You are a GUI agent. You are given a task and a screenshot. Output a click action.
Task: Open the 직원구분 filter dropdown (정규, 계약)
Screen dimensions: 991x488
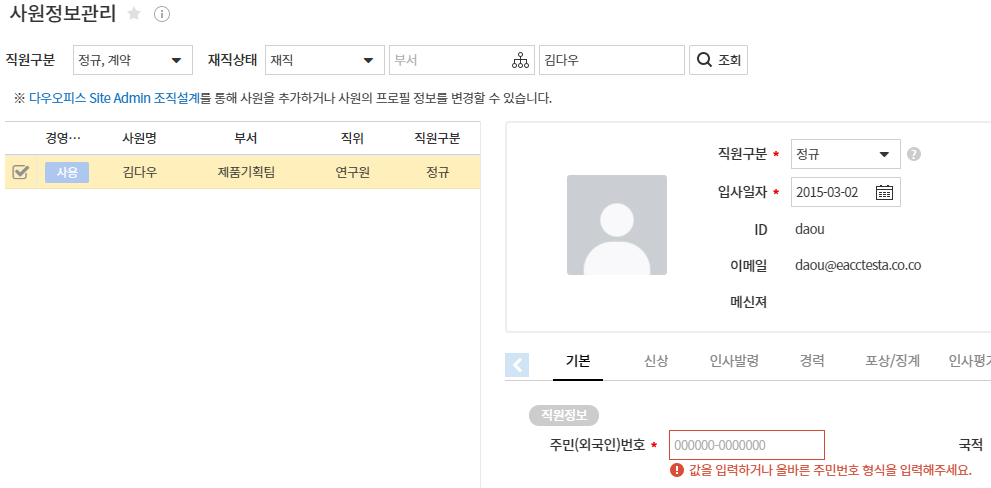(133, 60)
